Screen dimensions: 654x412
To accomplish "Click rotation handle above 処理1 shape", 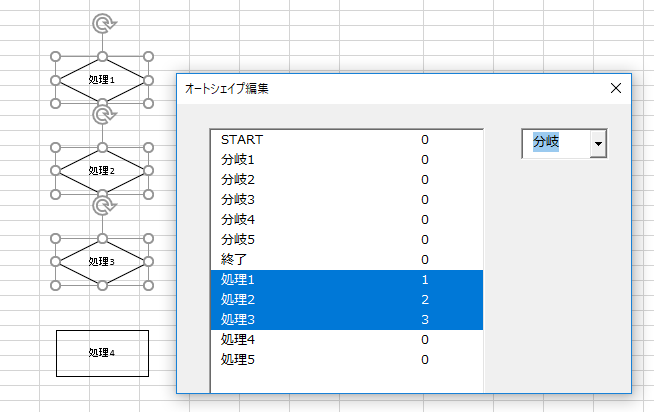I will (x=103, y=23).
